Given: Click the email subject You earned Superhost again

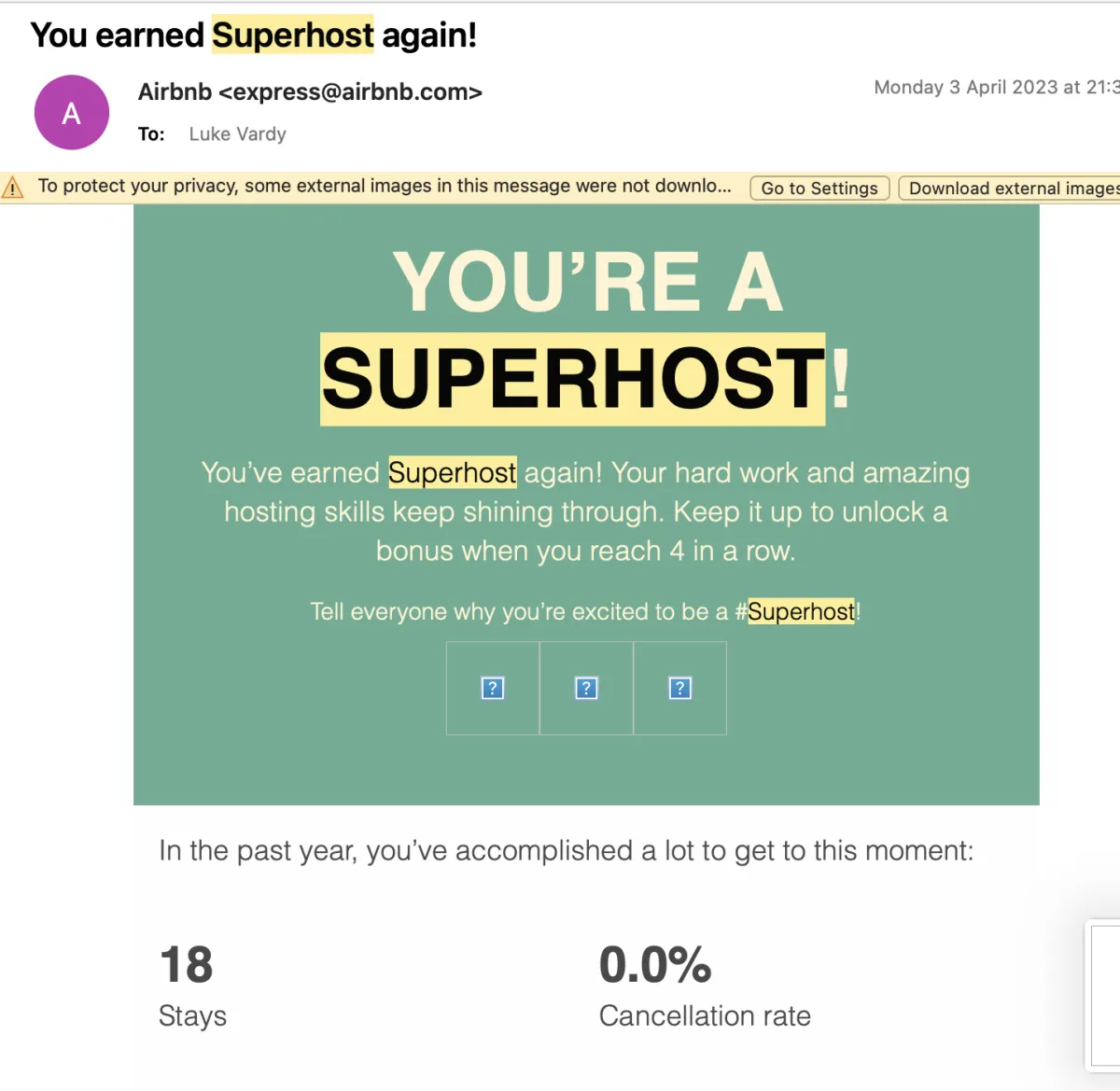Looking at the screenshot, I should [x=254, y=35].
